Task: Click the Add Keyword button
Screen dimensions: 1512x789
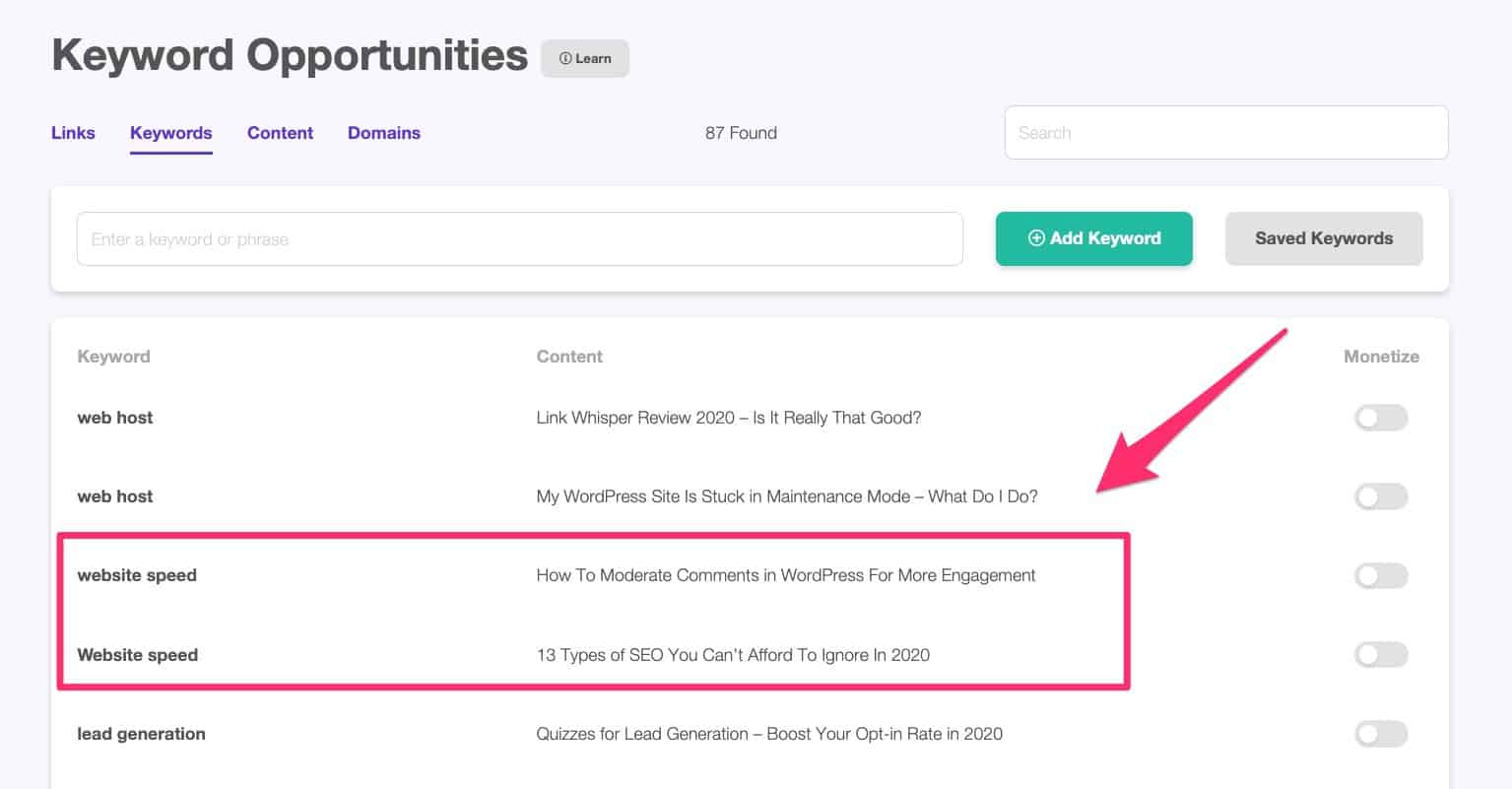Action: coord(1093,238)
